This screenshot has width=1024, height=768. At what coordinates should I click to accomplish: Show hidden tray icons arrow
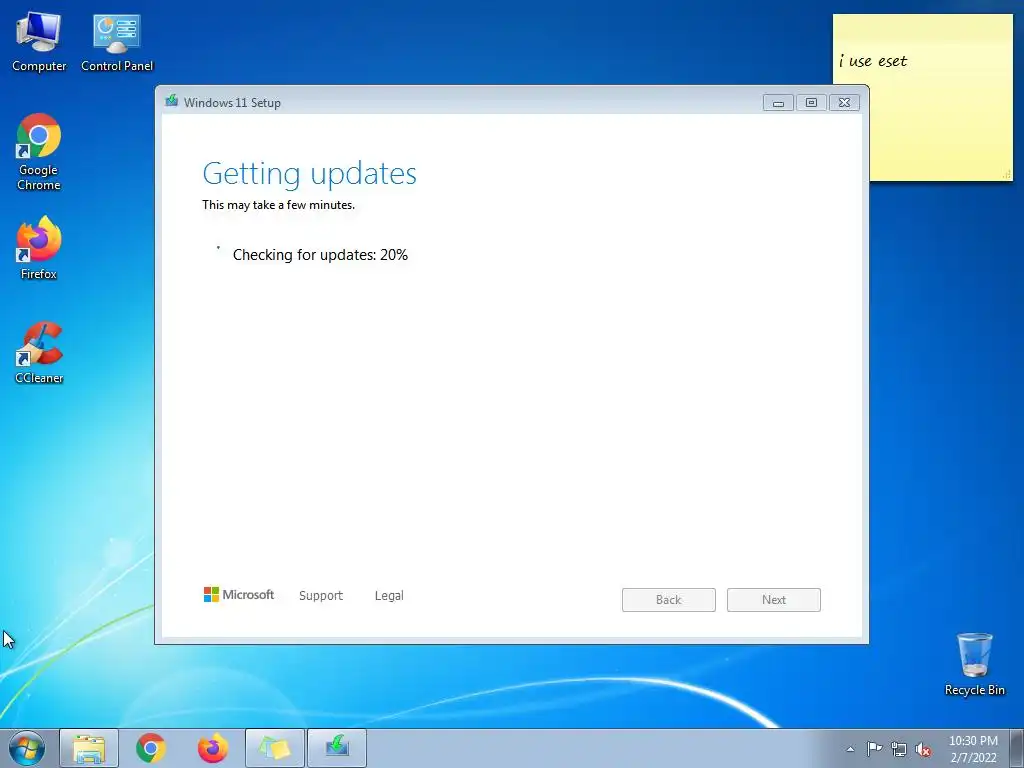tap(850, 749)
